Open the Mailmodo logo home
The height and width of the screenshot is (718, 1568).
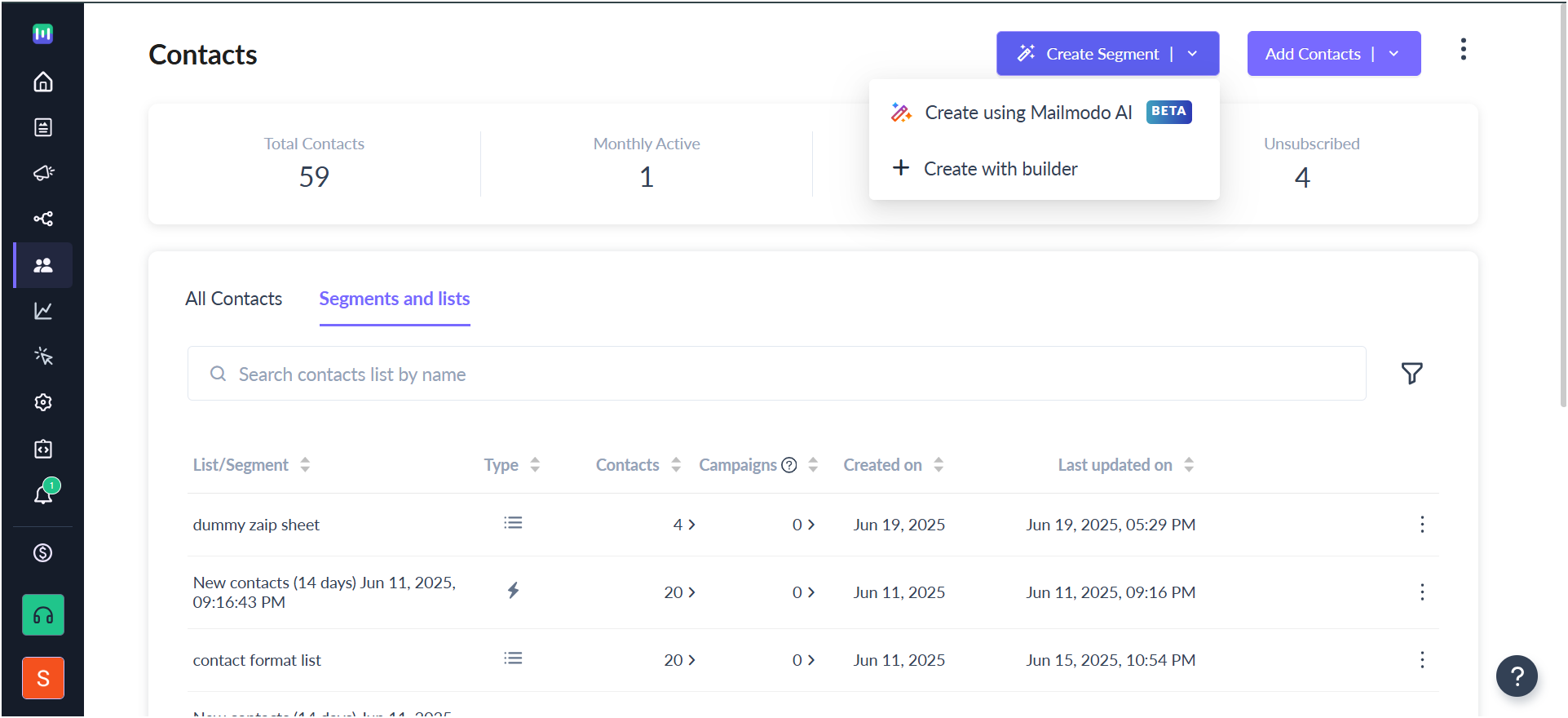42,33
